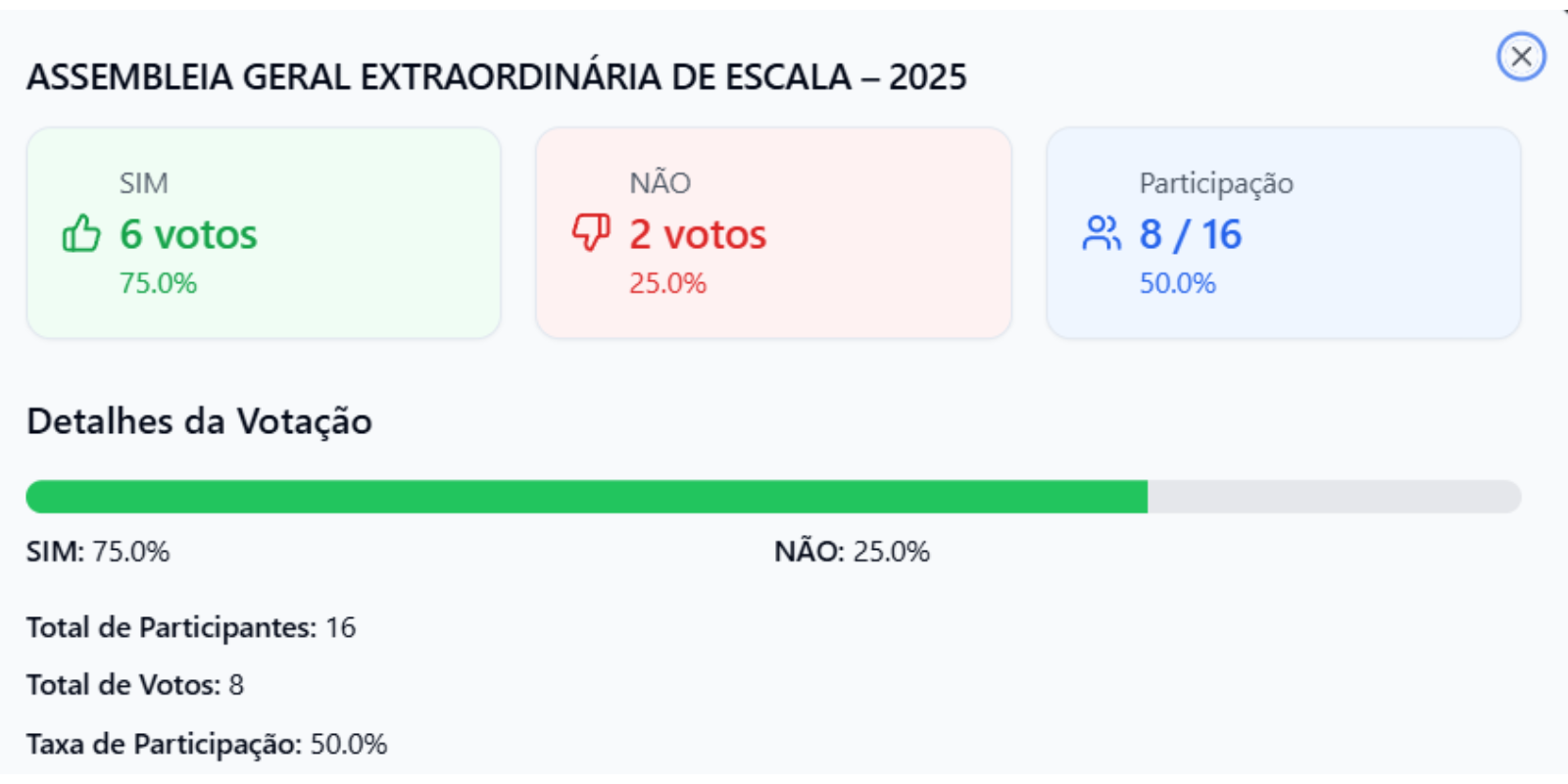This screenshot has height=784, width=1568.
Task: Click the 50.0% text in Participação card
Action: [1177, 284]
